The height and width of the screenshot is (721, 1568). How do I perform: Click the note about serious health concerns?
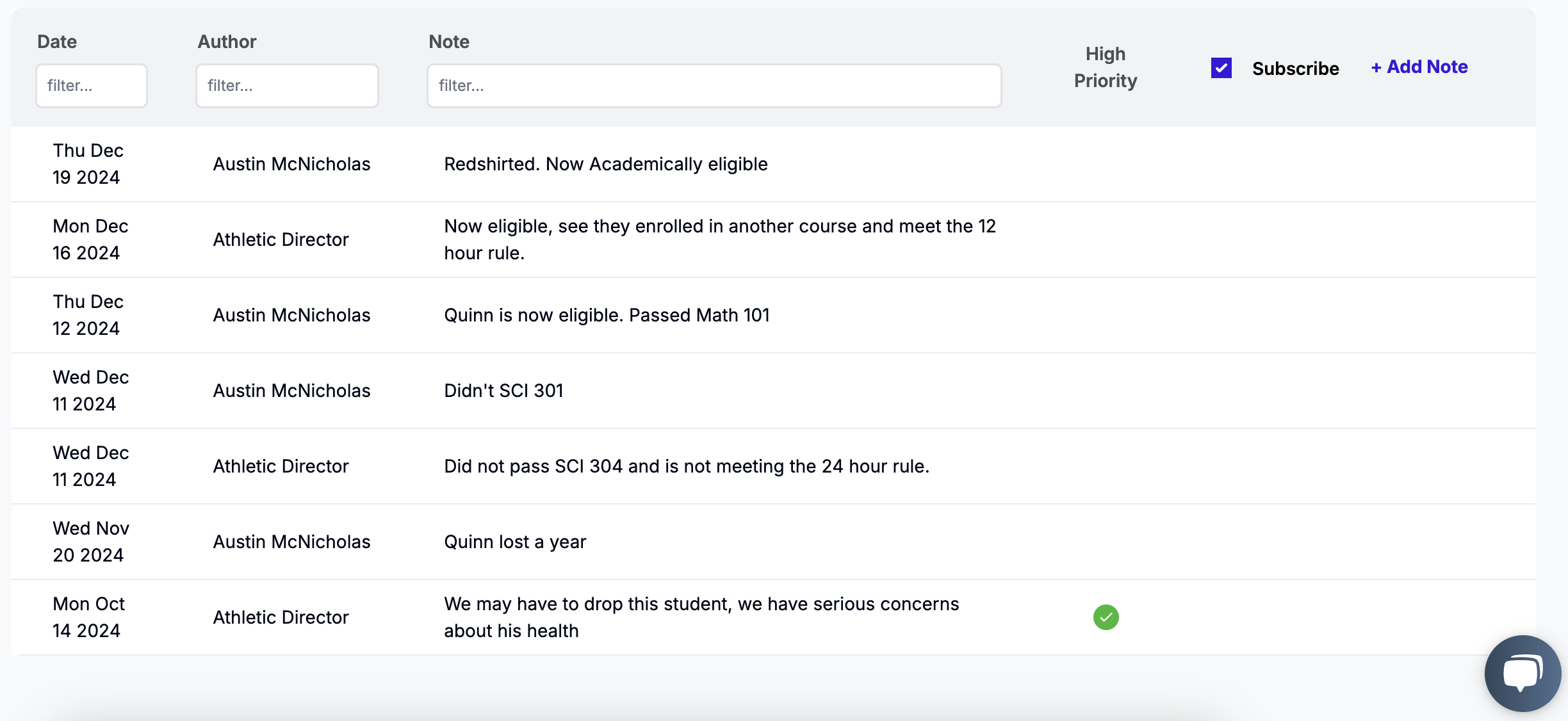[701, 617]
